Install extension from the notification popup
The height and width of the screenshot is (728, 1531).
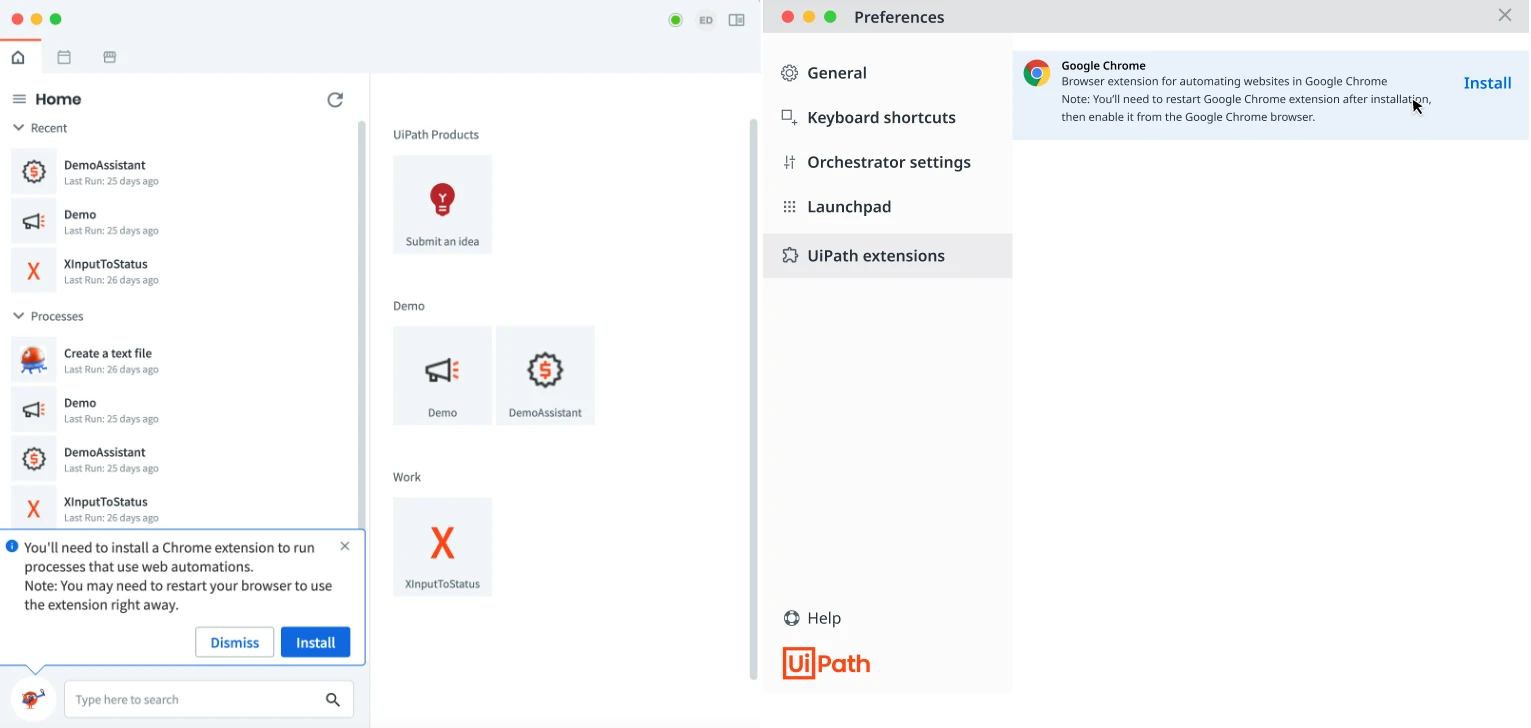pyautogui.click(x=315, y=642)
